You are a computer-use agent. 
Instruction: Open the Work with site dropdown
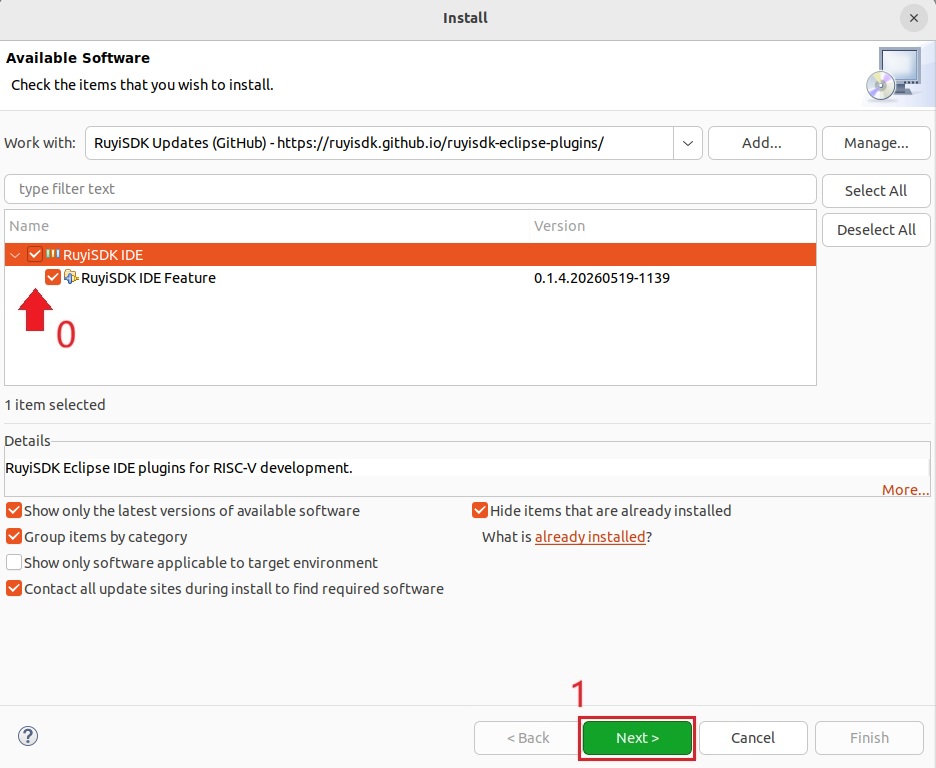pos(688,143)
